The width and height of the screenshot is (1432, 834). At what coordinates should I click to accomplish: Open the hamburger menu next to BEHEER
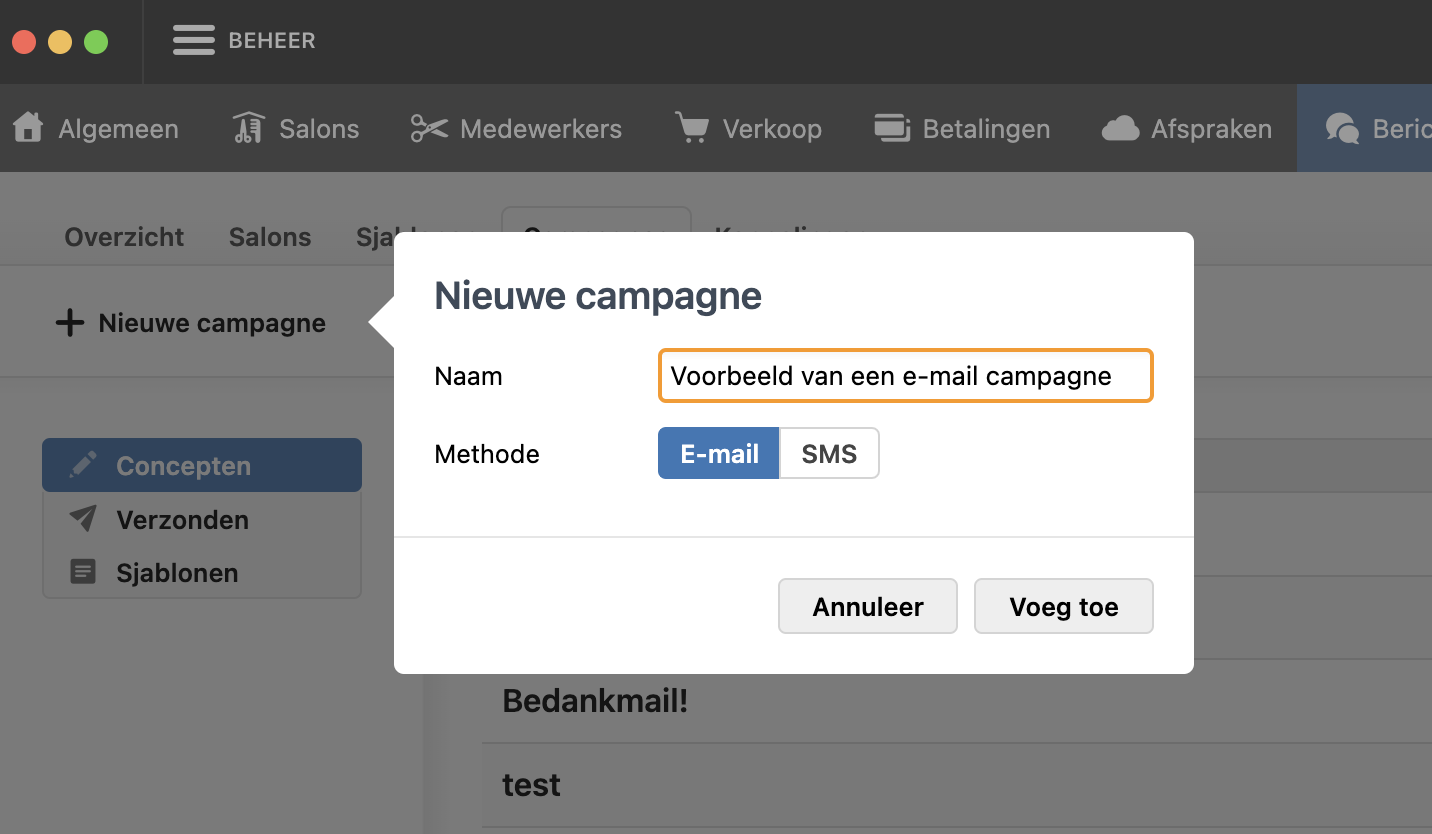point(193,40)
